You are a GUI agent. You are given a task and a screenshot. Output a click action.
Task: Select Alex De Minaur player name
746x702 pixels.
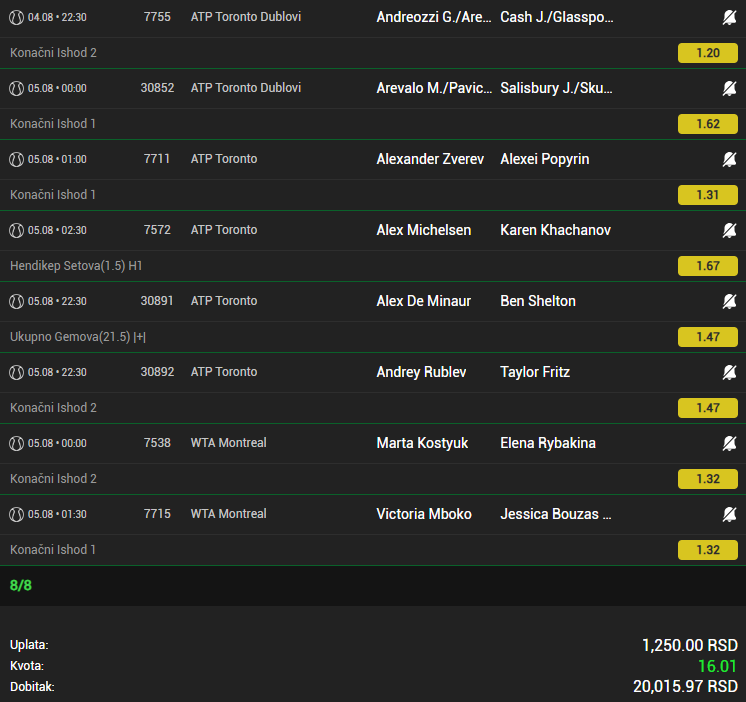[423, 301]
